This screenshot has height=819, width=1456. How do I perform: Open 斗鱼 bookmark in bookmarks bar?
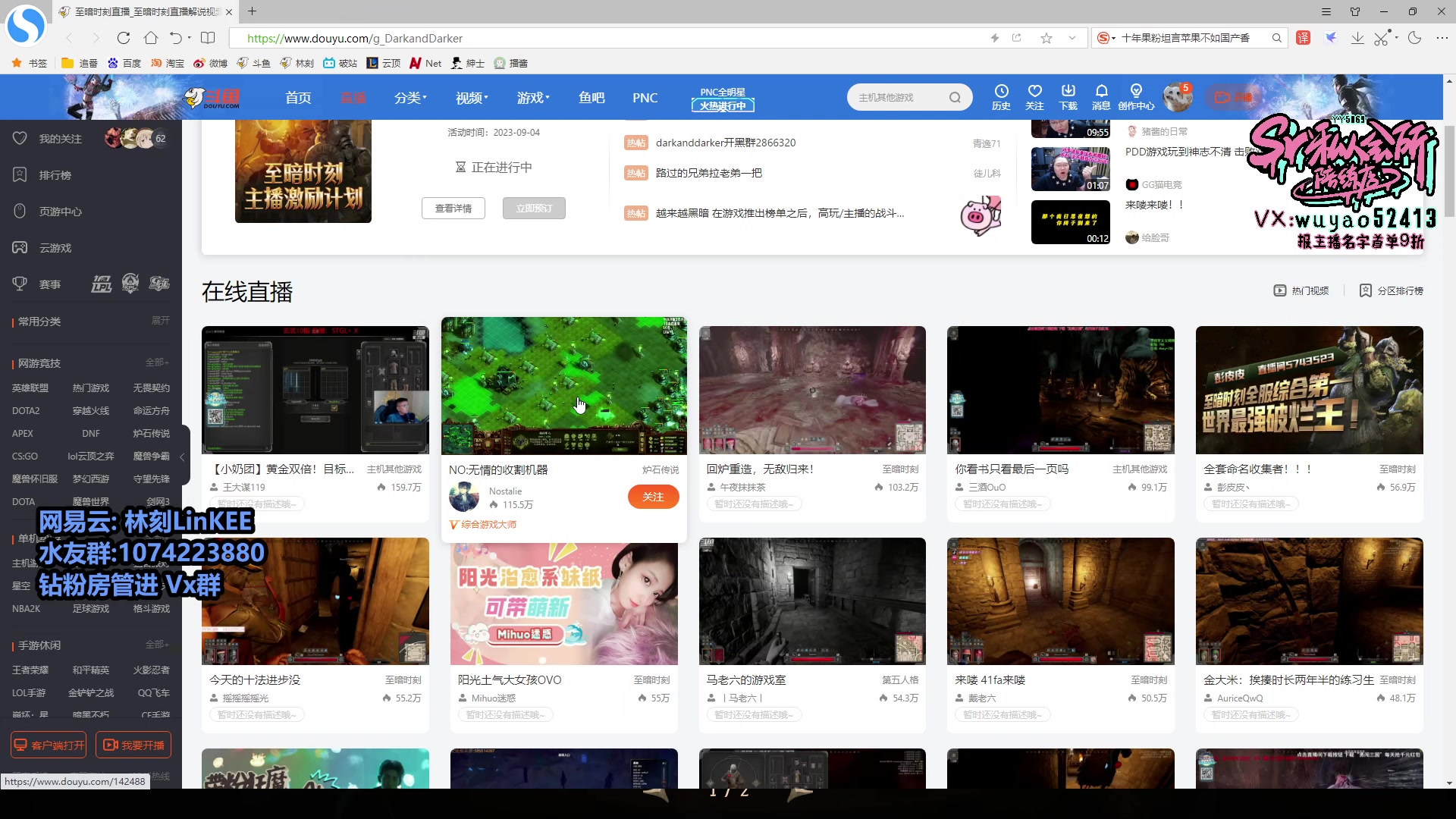click(x=253, y=63)
